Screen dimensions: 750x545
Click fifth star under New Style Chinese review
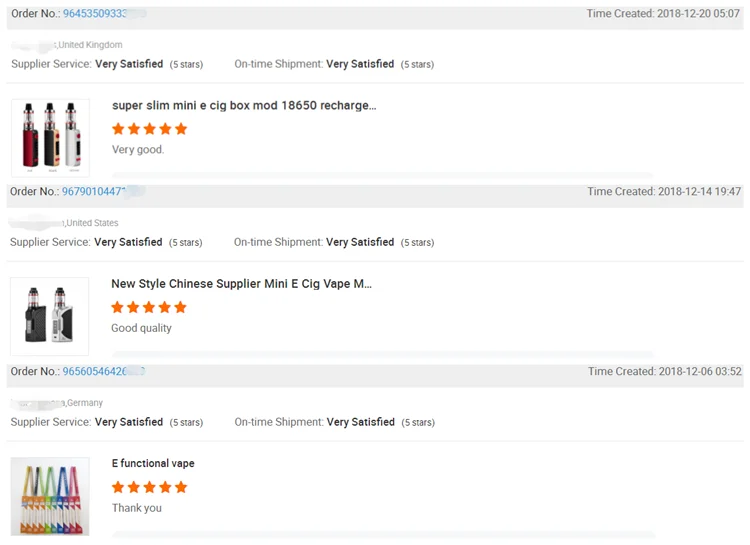coord(181,308)
